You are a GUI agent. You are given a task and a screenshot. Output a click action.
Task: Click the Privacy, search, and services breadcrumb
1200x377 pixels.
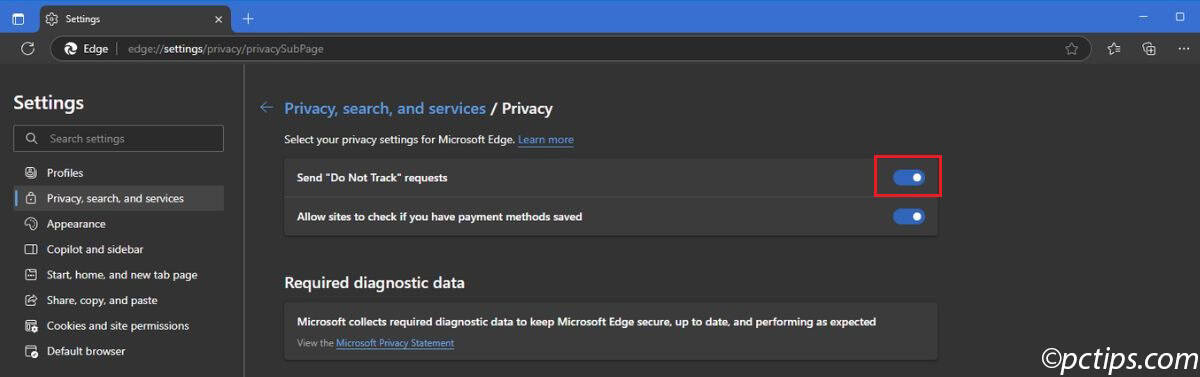tap(385, 108)
